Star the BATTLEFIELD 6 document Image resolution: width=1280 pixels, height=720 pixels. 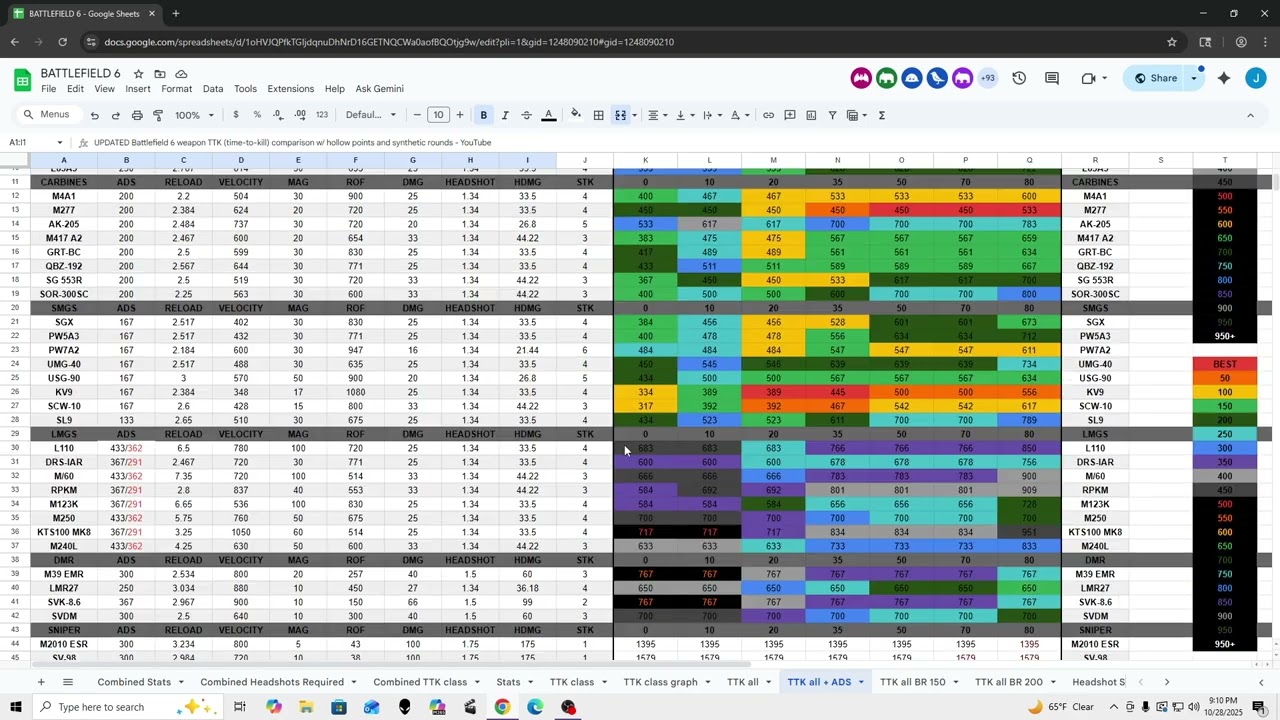(138, 74)
